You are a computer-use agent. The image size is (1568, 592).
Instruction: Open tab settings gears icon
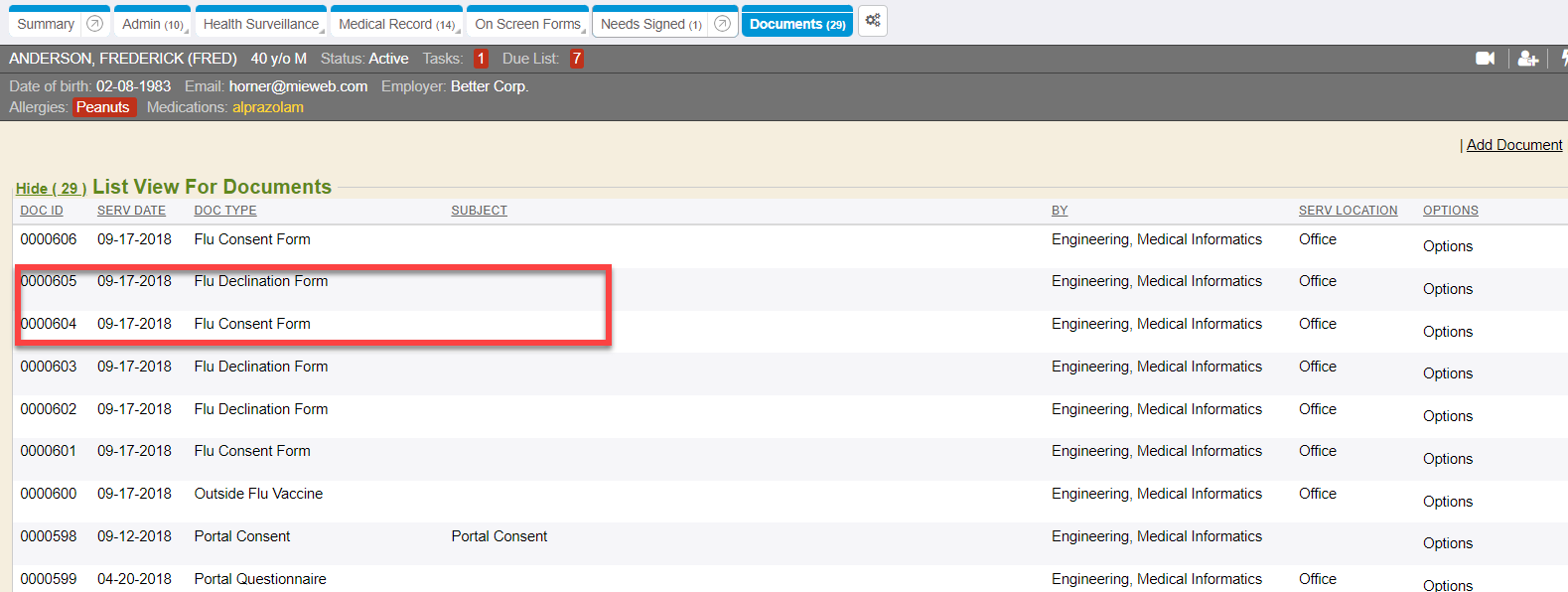873,21
